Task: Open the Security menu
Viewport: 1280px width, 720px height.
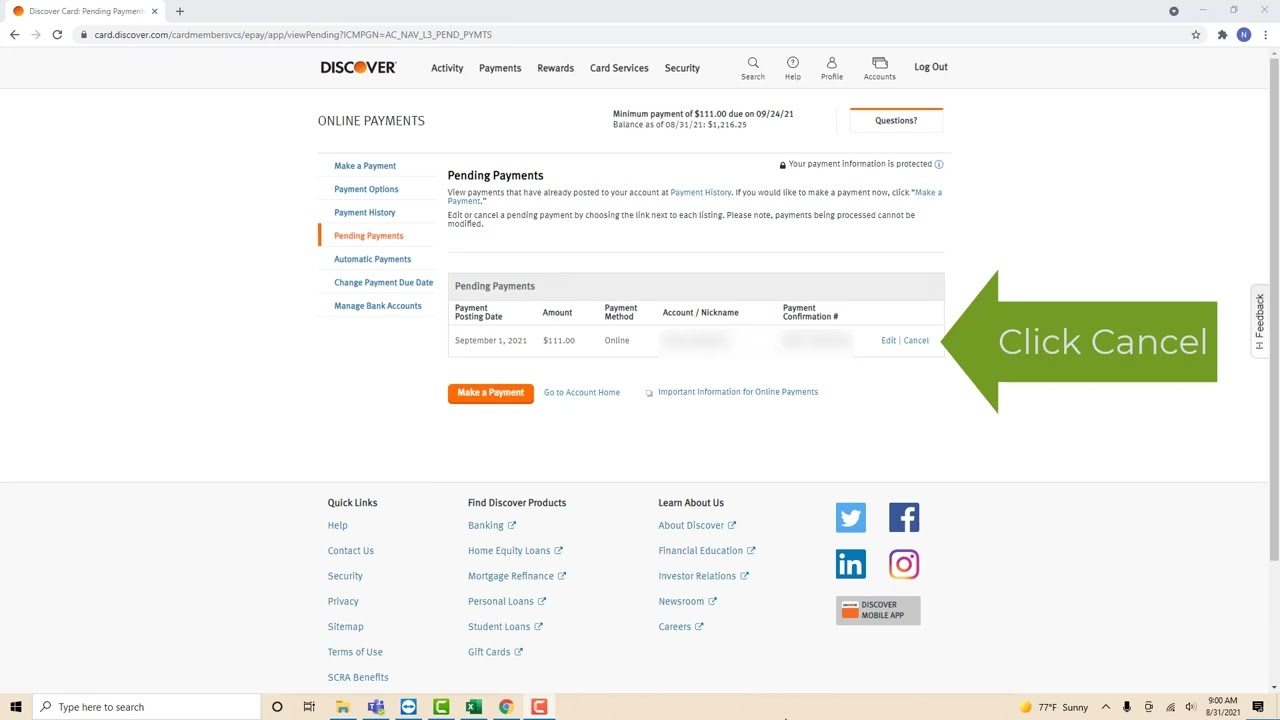Action: coord(682,68)
